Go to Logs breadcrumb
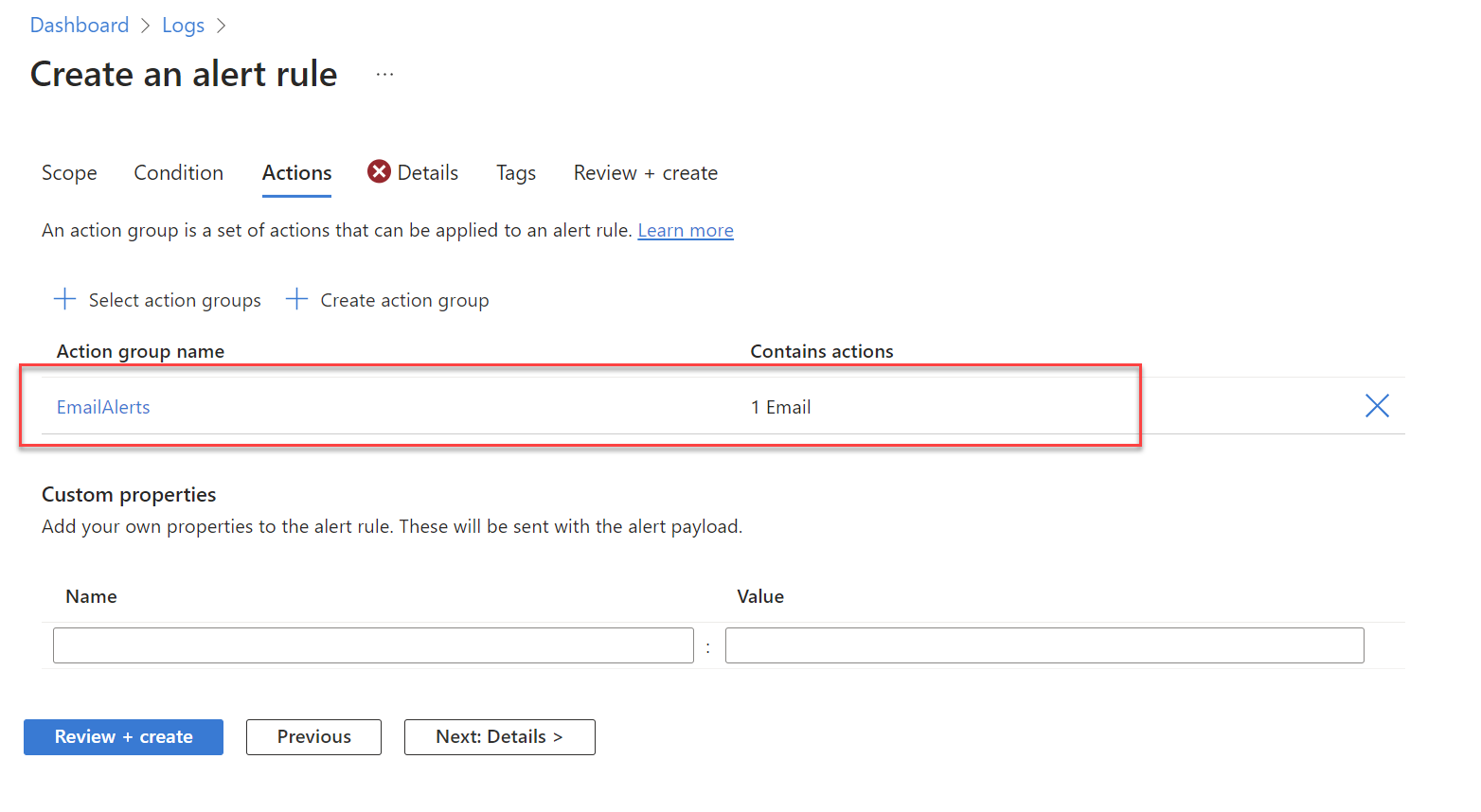The image size is (1481, 812). (x=183, y=26)
